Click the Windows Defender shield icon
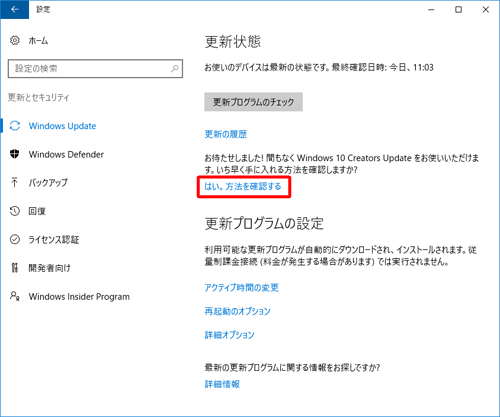500x417 pixels. click(15, 154)
